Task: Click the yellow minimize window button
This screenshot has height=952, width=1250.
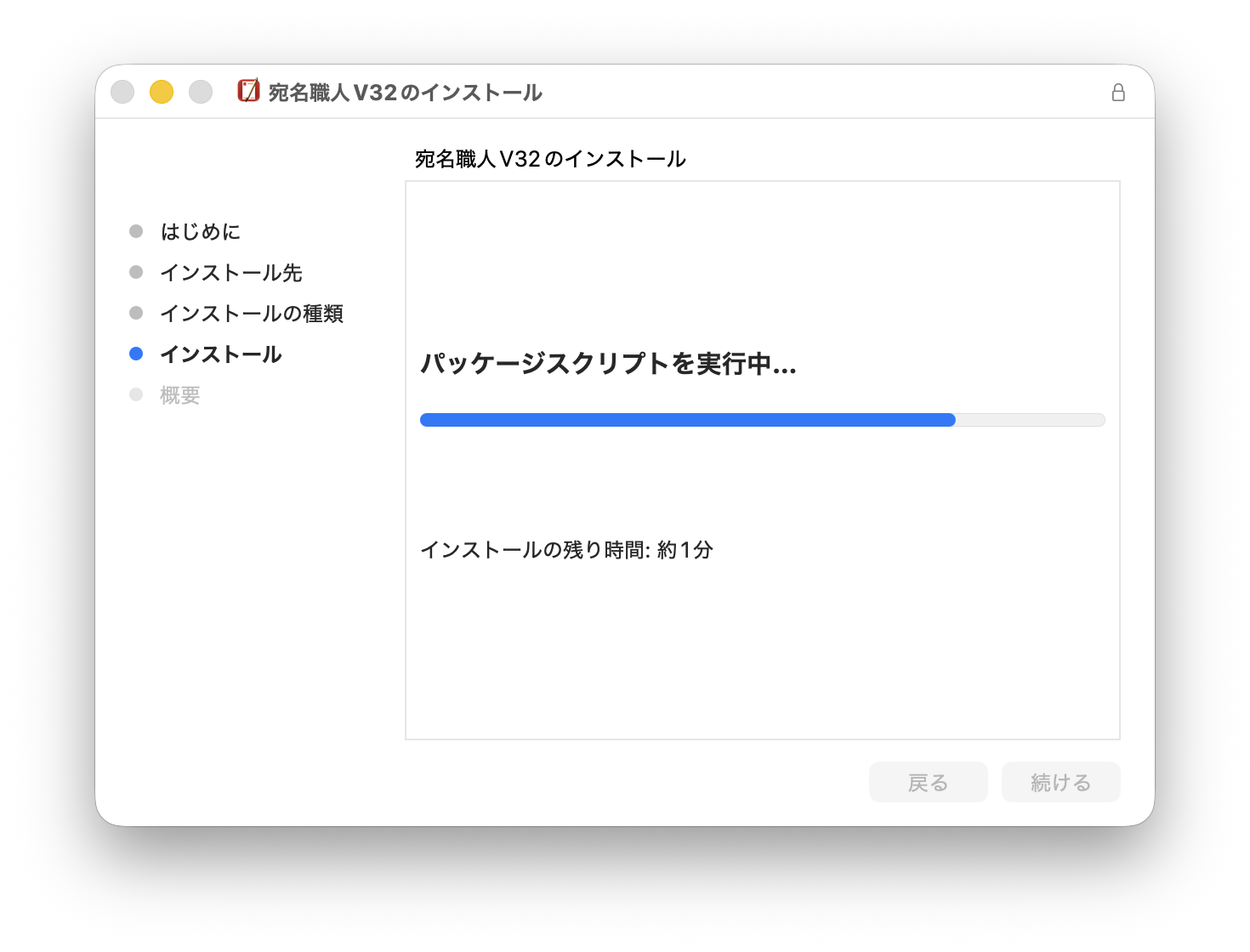Action: [162, 92]
